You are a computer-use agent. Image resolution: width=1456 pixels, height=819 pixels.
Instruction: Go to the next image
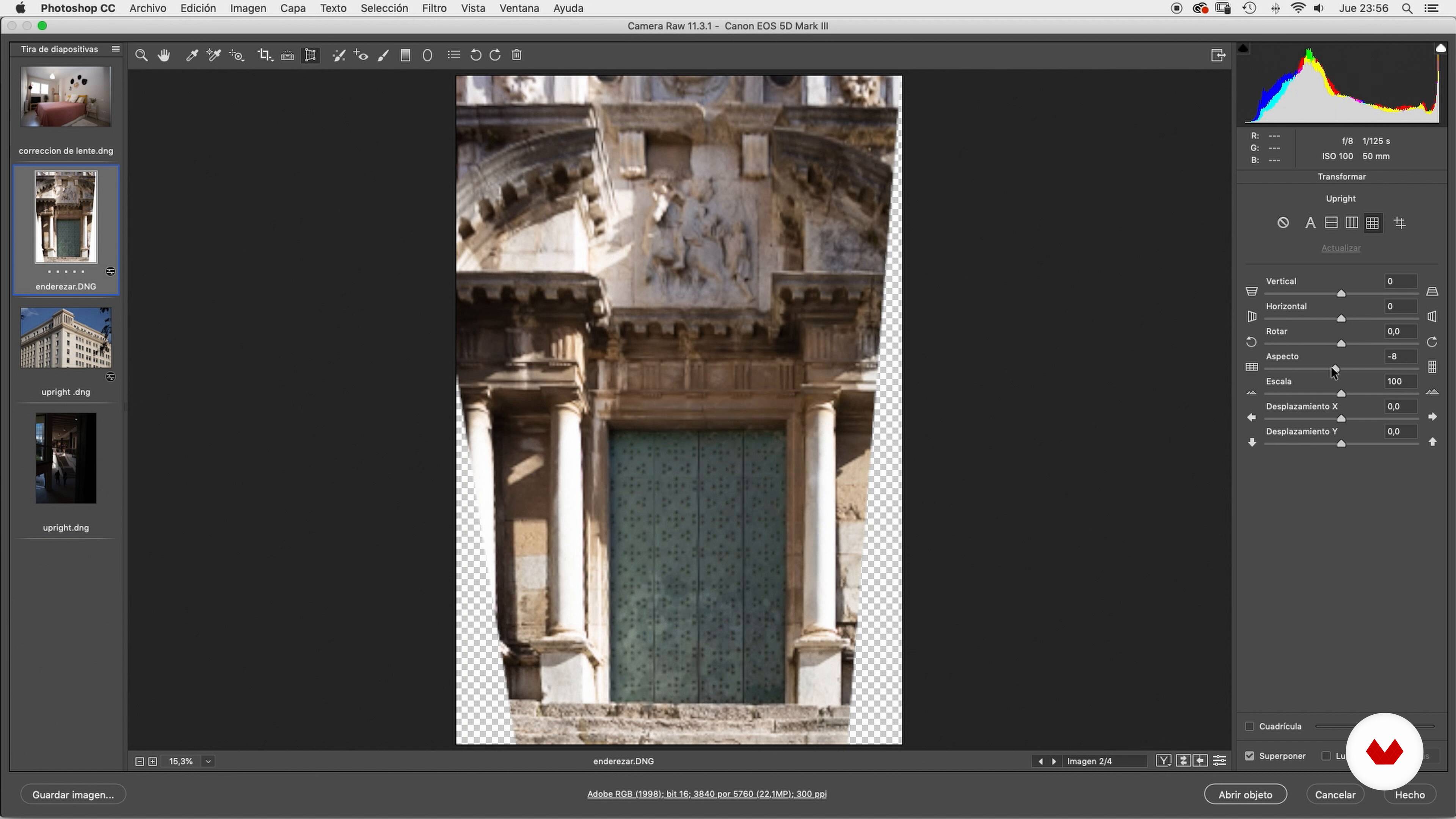(x=1054, y=761)
